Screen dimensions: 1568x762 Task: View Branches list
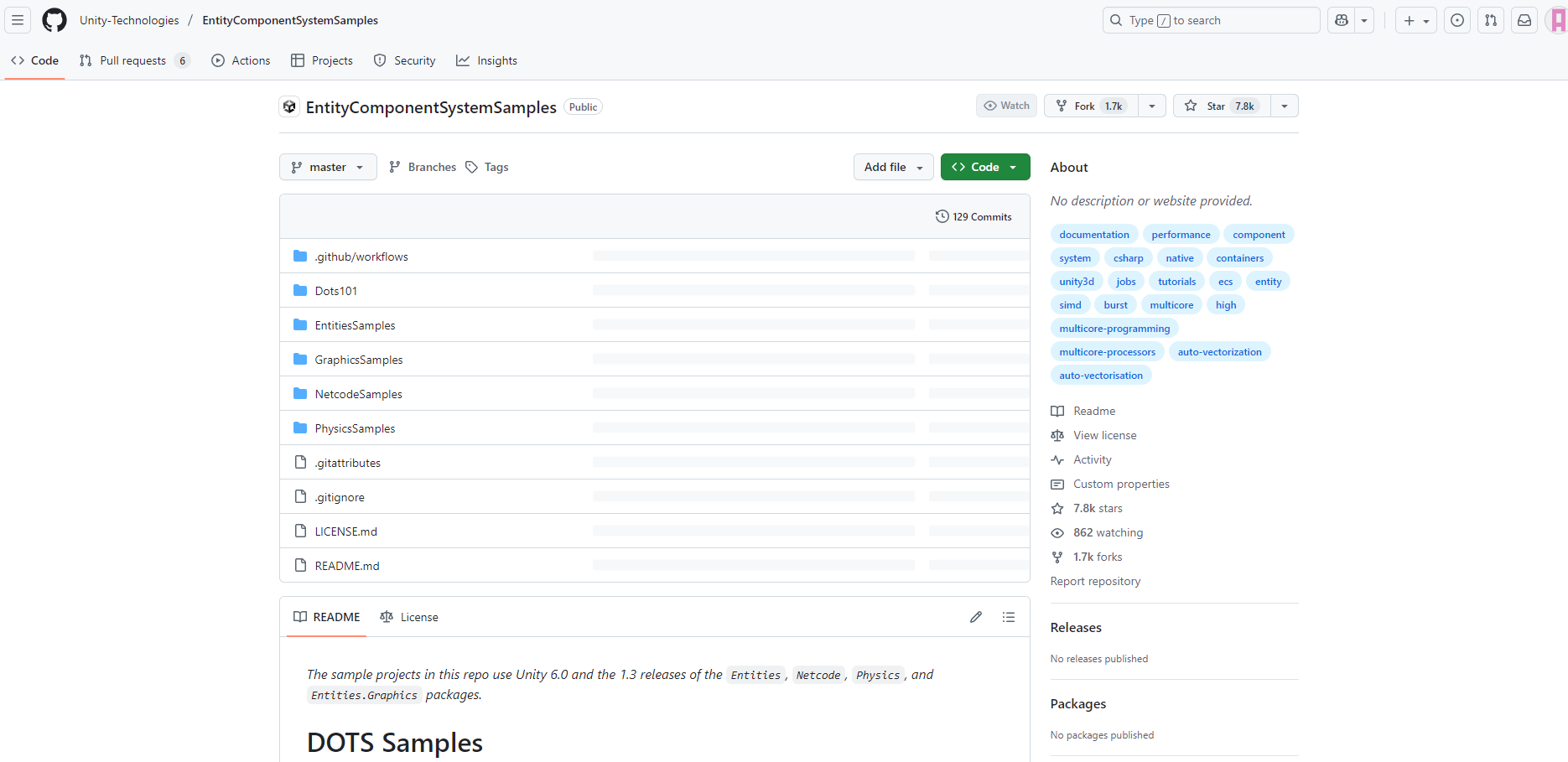click(423, 167)
